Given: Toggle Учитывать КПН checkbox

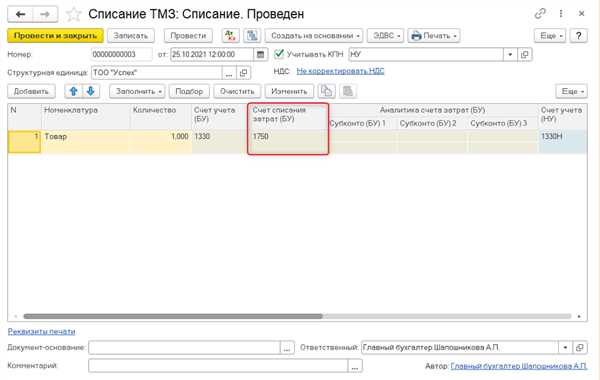Looking at the screenshot, I should [x=279, y=54].
